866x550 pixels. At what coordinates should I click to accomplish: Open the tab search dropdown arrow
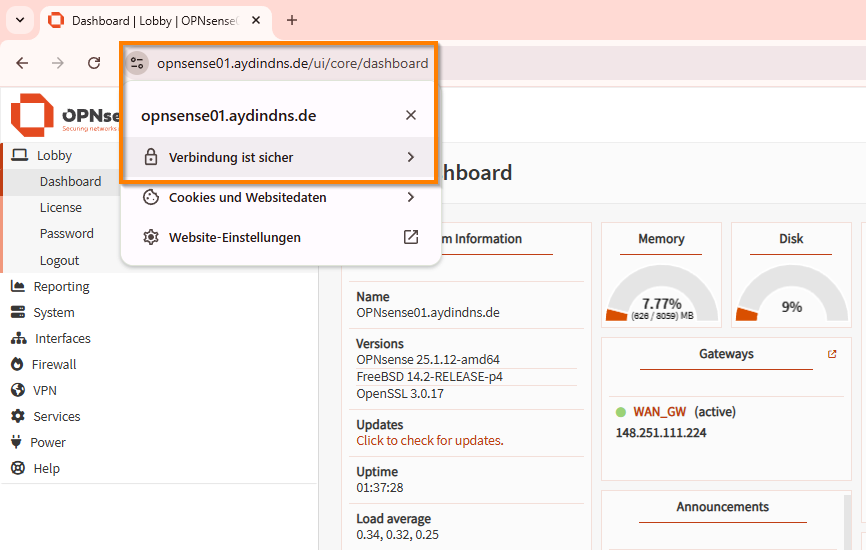[20, 20]
